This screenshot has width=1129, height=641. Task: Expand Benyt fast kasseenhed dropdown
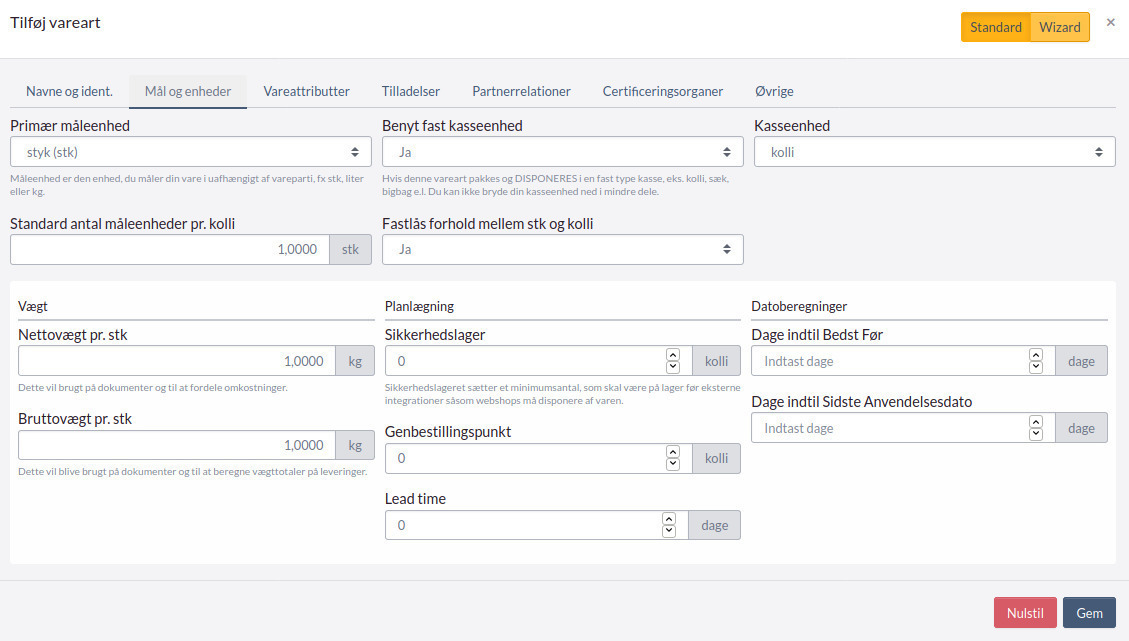click(x=562, y=152)
